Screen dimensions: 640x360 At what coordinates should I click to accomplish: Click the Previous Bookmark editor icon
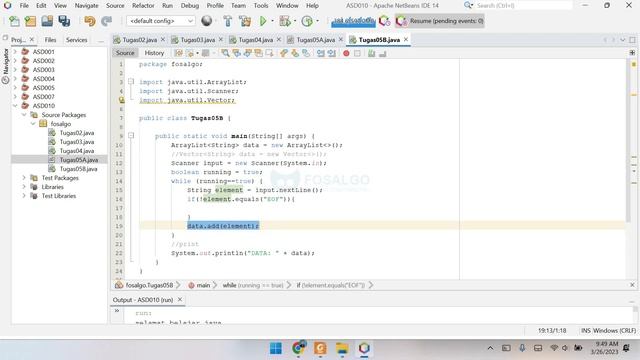point(284,53)
